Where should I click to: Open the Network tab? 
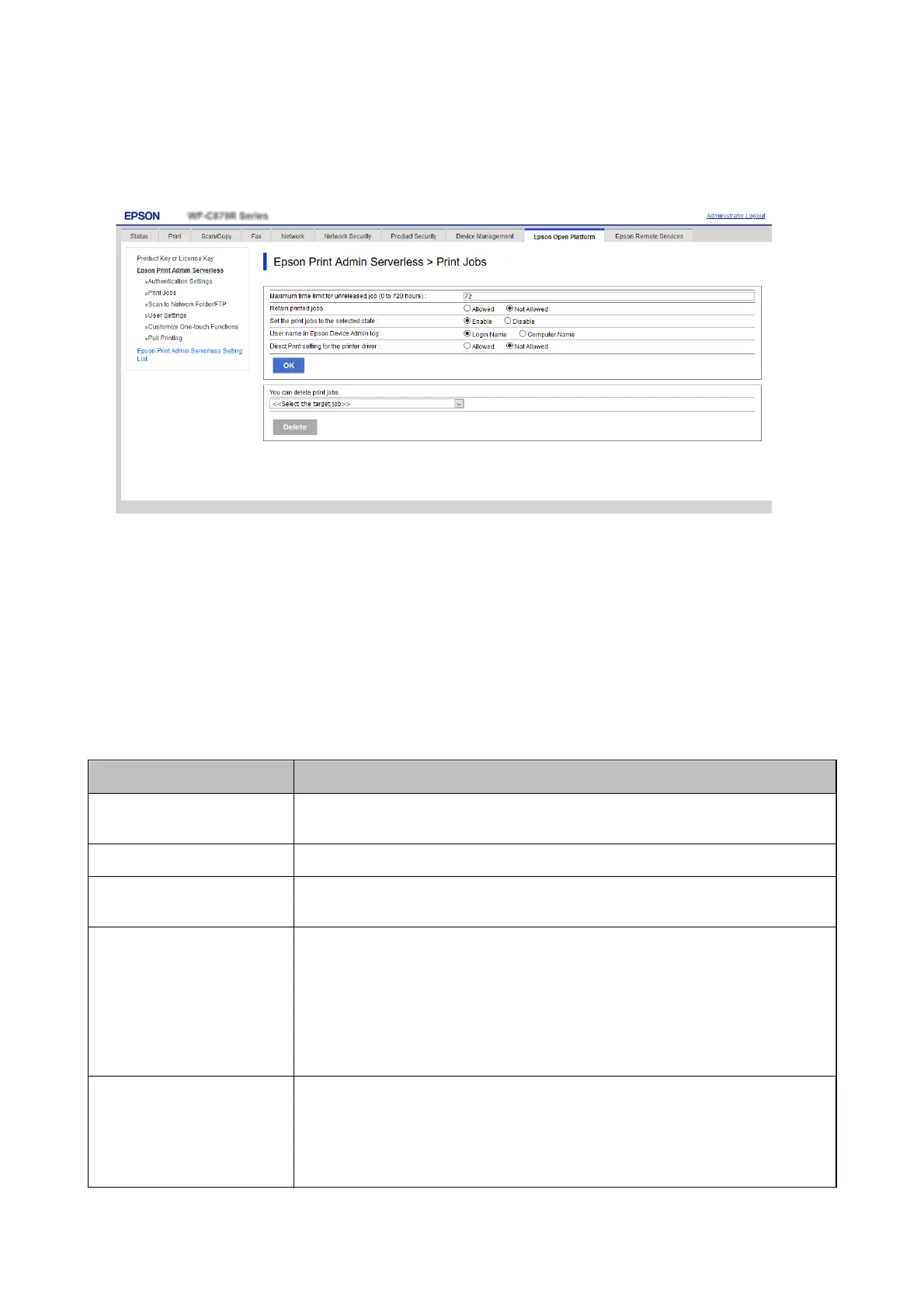click(x=293, y=236)
